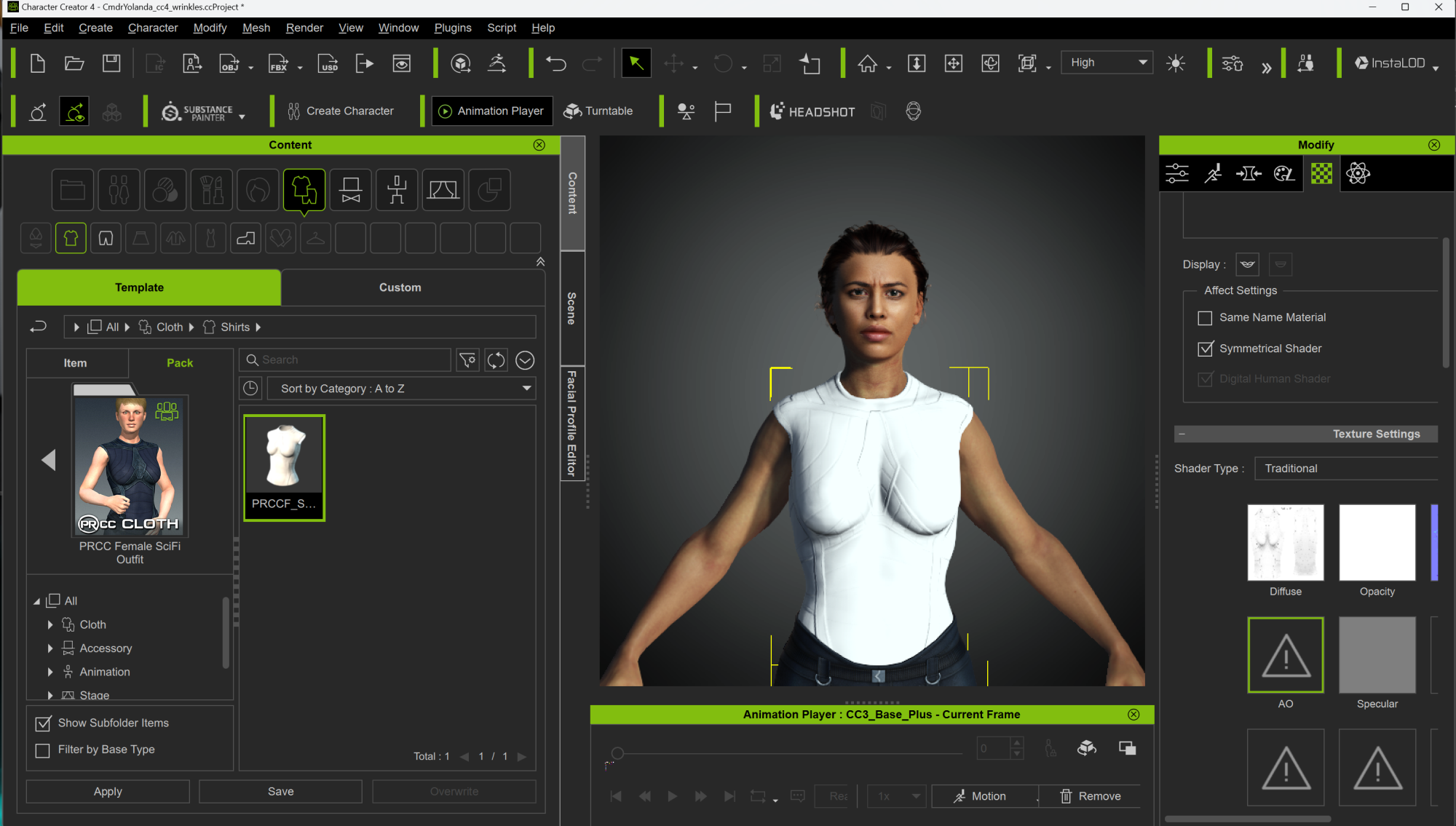Open Shader Type Traditional dropdown

click(1346, 469)
